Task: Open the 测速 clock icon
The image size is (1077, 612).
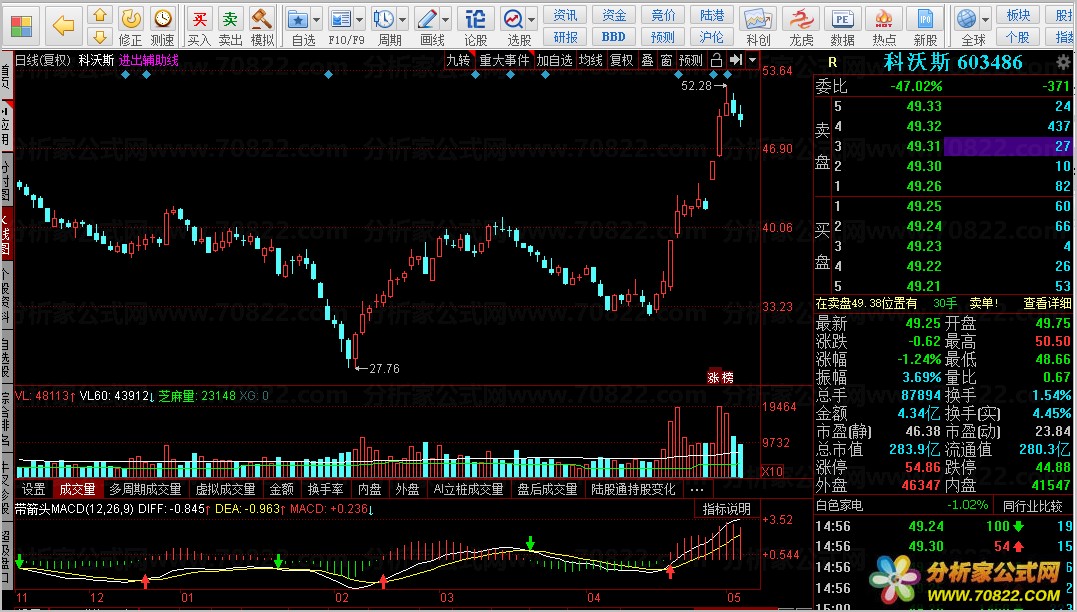Action: pos(163,19)
